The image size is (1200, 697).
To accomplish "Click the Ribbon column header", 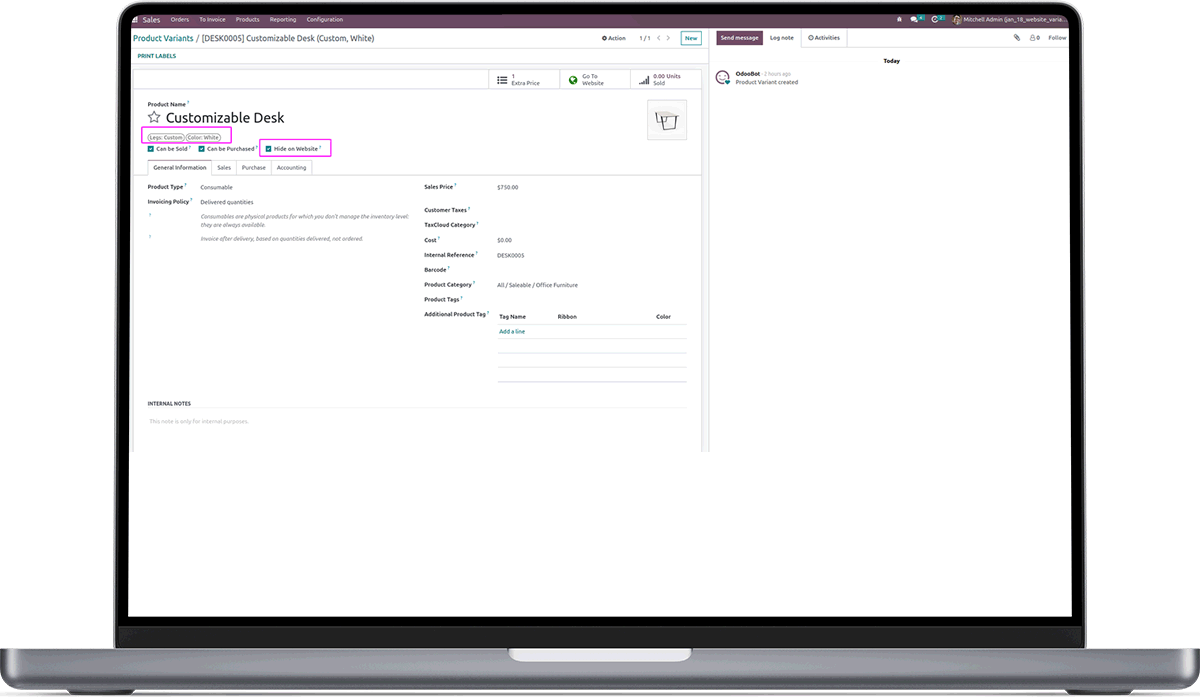I will click(x=567, y=317).
